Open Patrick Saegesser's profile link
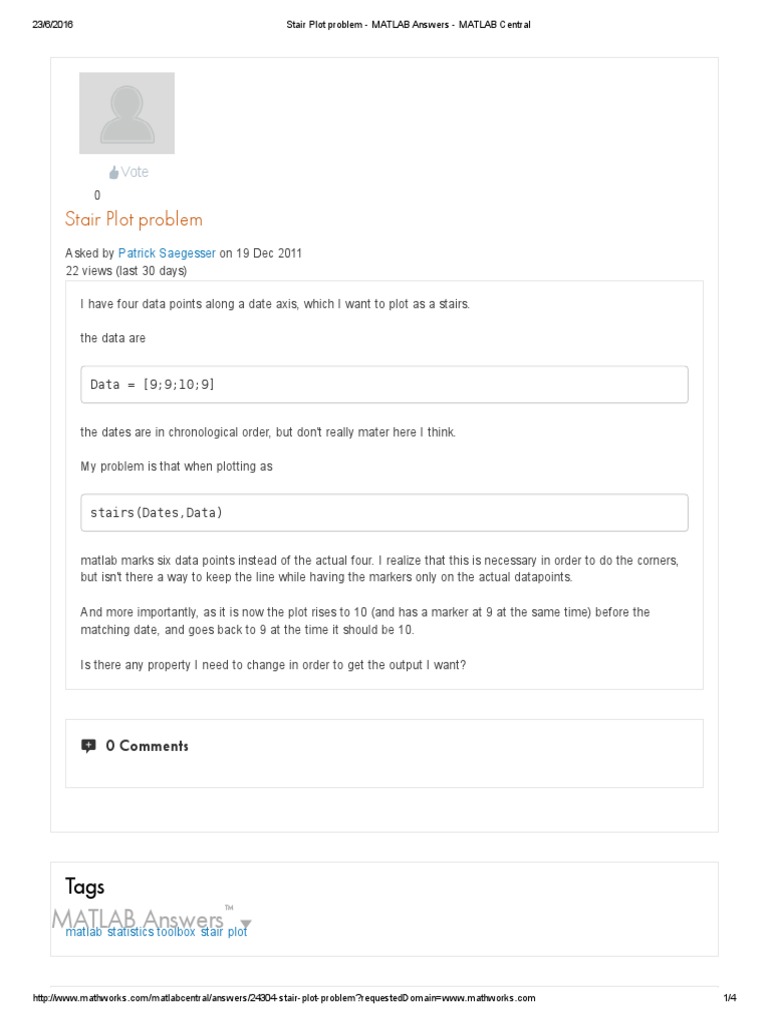Viewport: 768px width, 1024px height. pyautogui.click(x=166, y=254)
